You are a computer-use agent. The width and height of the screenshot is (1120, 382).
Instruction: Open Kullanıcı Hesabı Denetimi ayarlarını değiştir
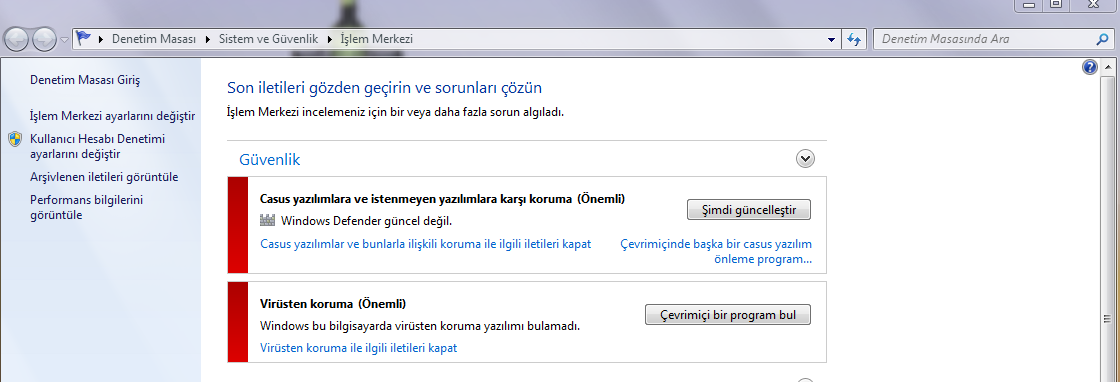pyautogui.click(x=97, y=146)
